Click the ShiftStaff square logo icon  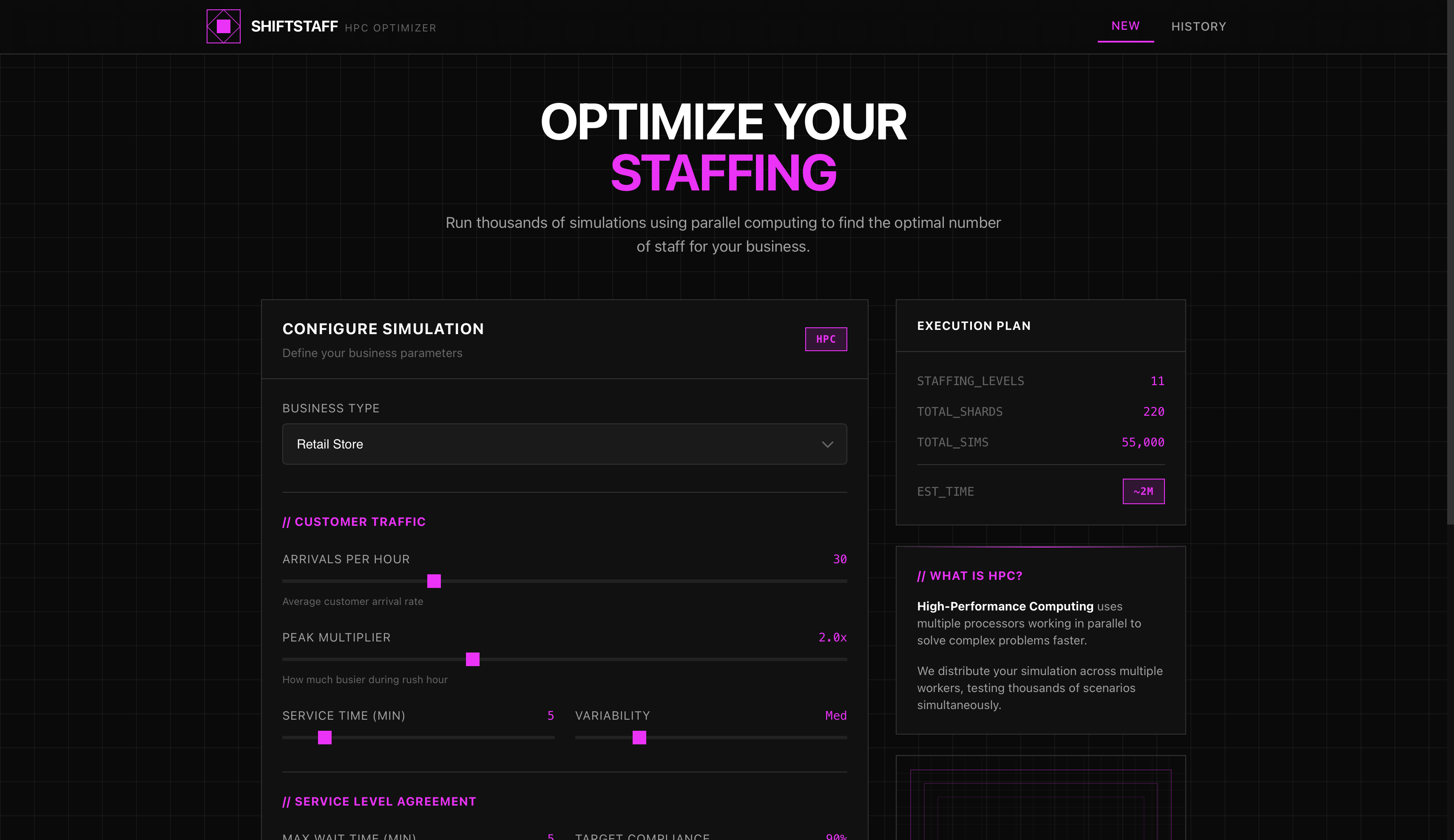[x=223, y=26]
